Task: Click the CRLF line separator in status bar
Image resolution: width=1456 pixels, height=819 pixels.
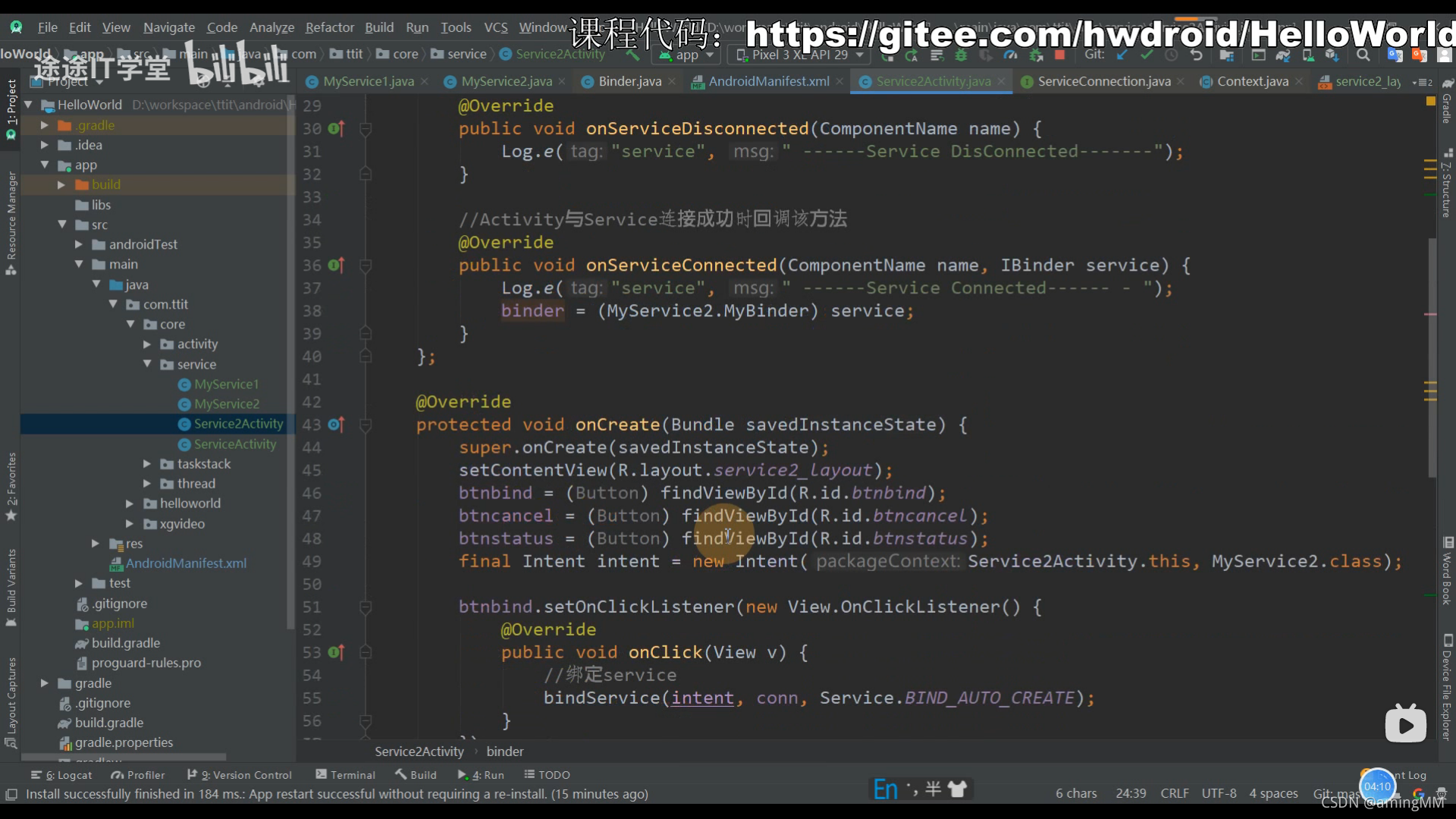Action: (1175, 793)
